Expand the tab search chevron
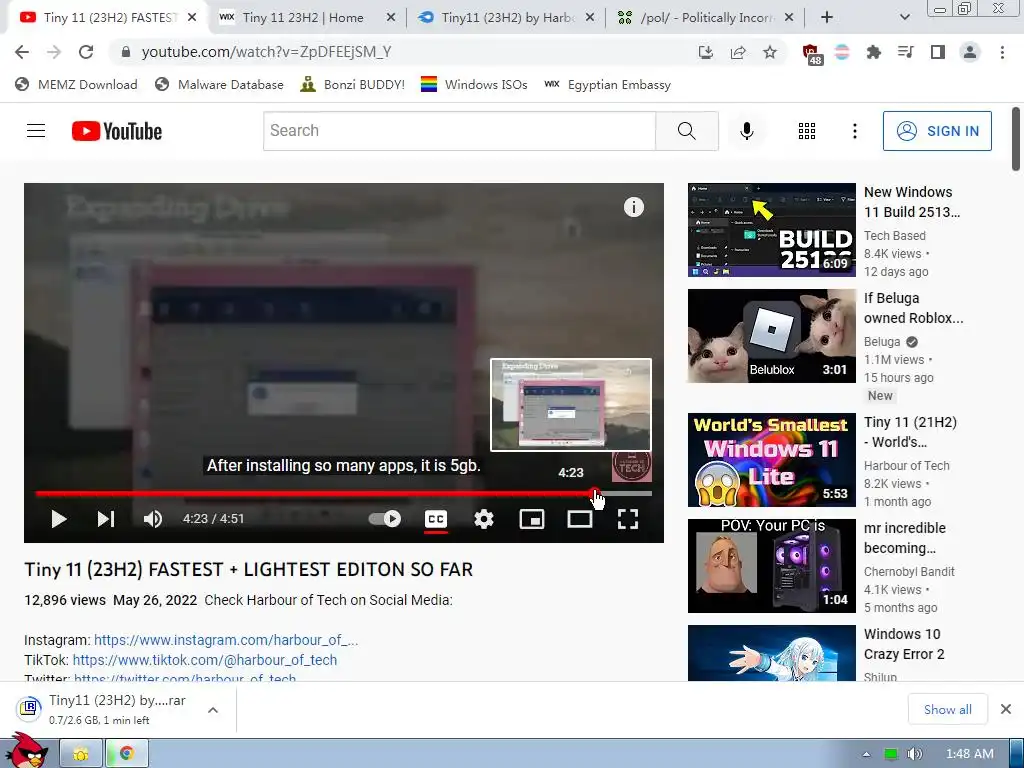1024x768 pixels. pos(904,18)
